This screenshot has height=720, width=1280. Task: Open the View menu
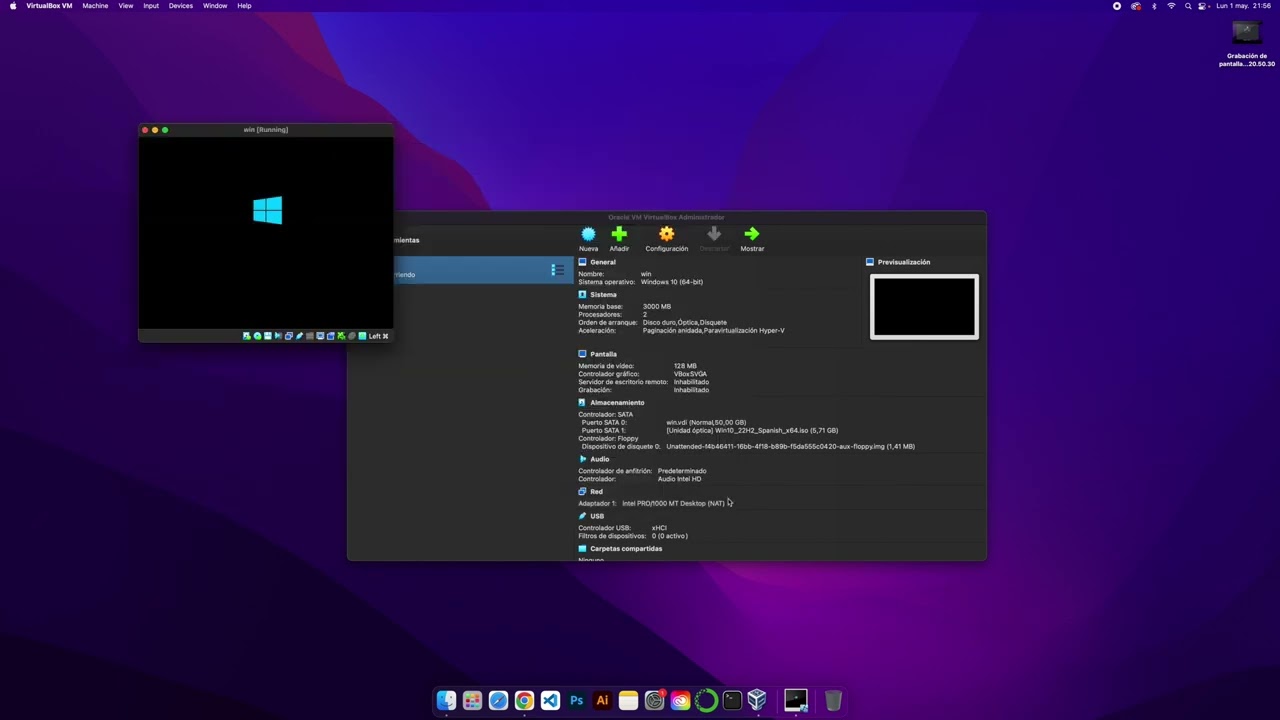click(x=126, y=6)
